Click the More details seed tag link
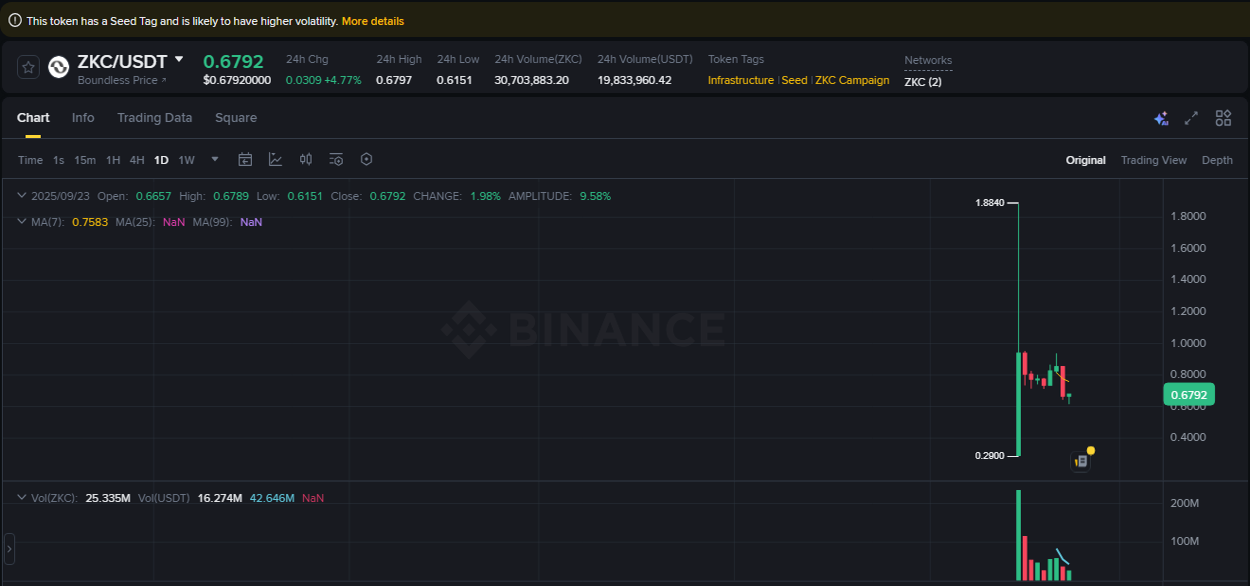This screenshot has height=586, width=1250. click(x=375, y=20)
